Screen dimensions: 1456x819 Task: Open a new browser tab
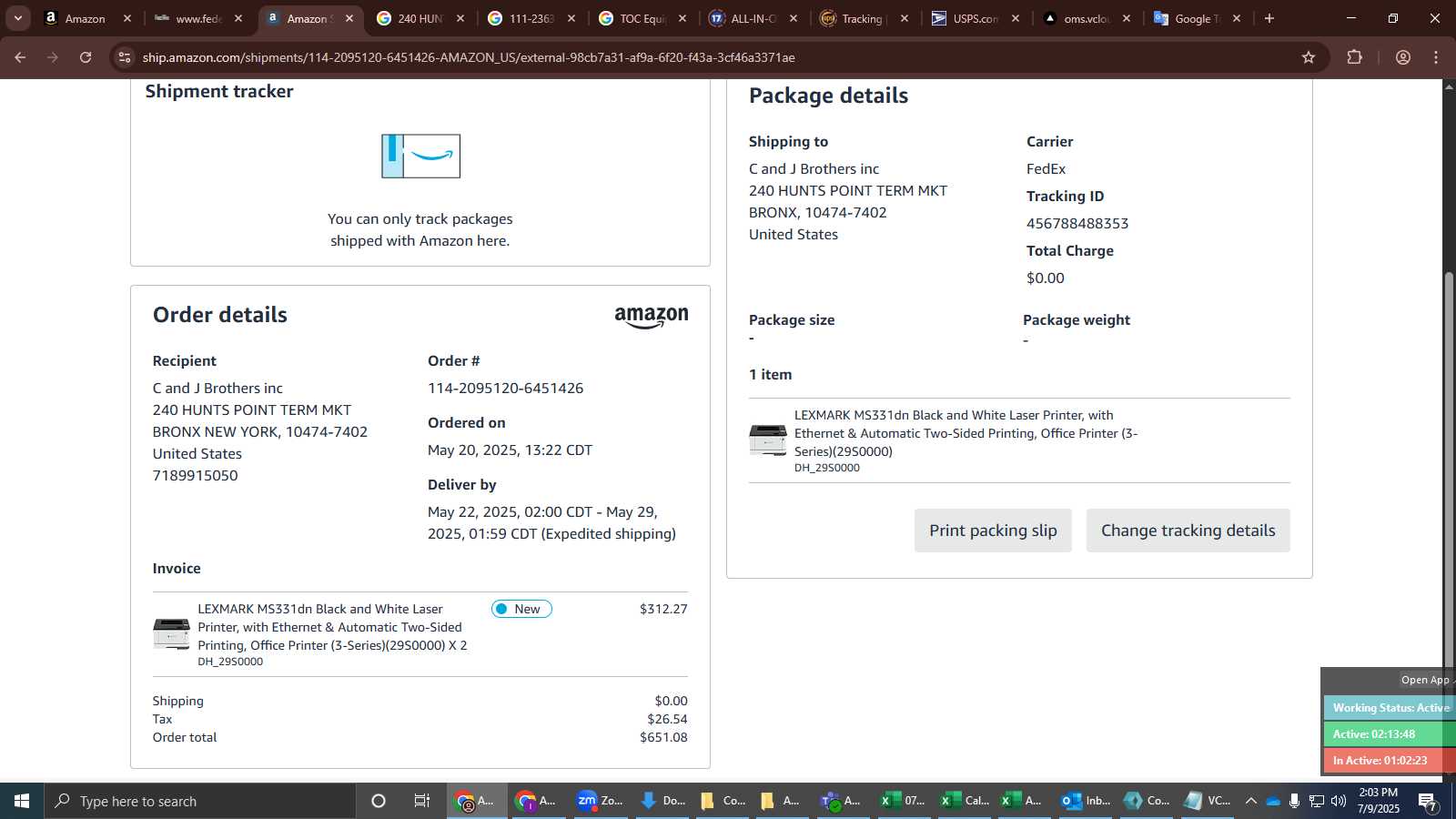point(1269,18)
